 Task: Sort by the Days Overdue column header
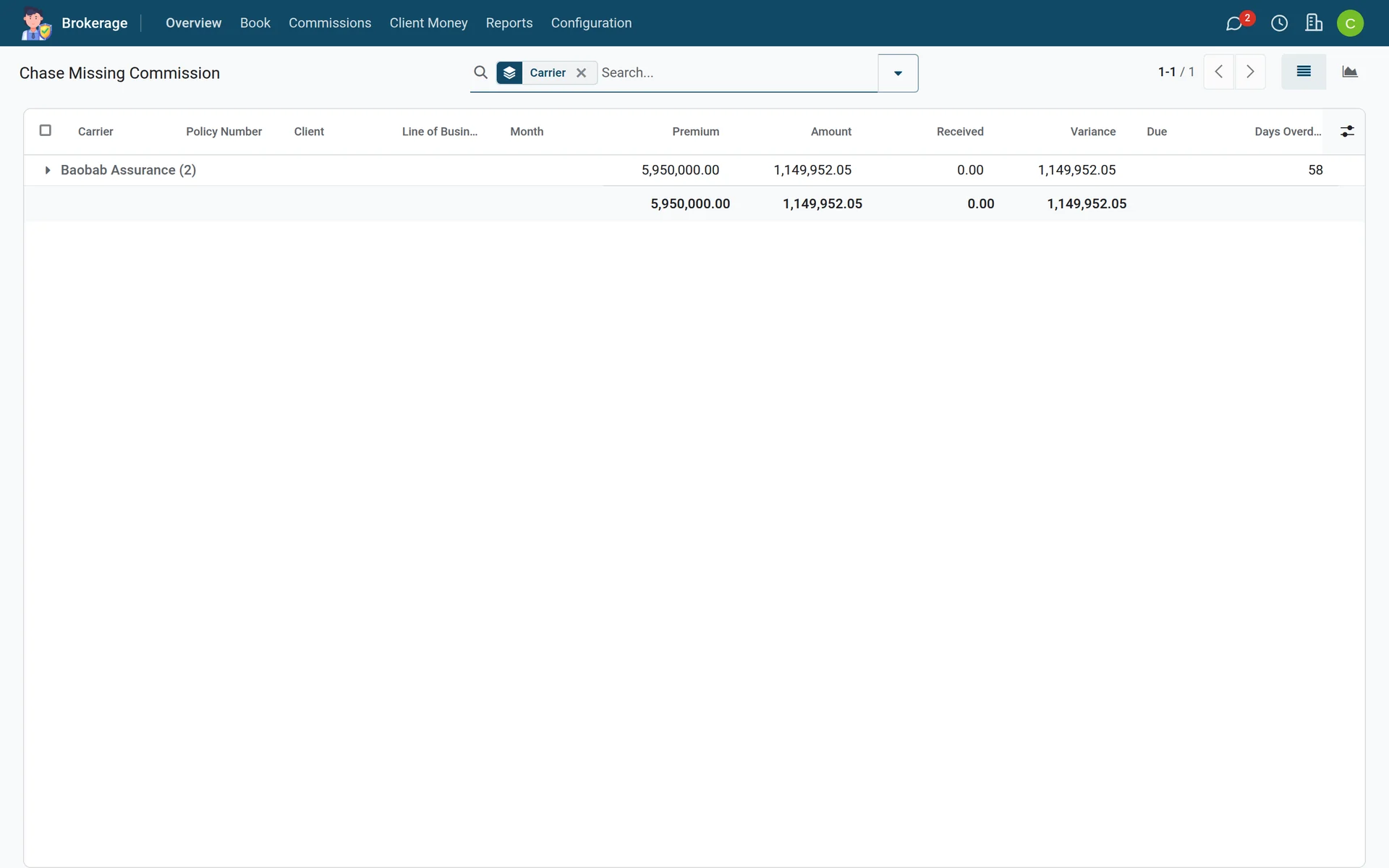point(1288,132)
